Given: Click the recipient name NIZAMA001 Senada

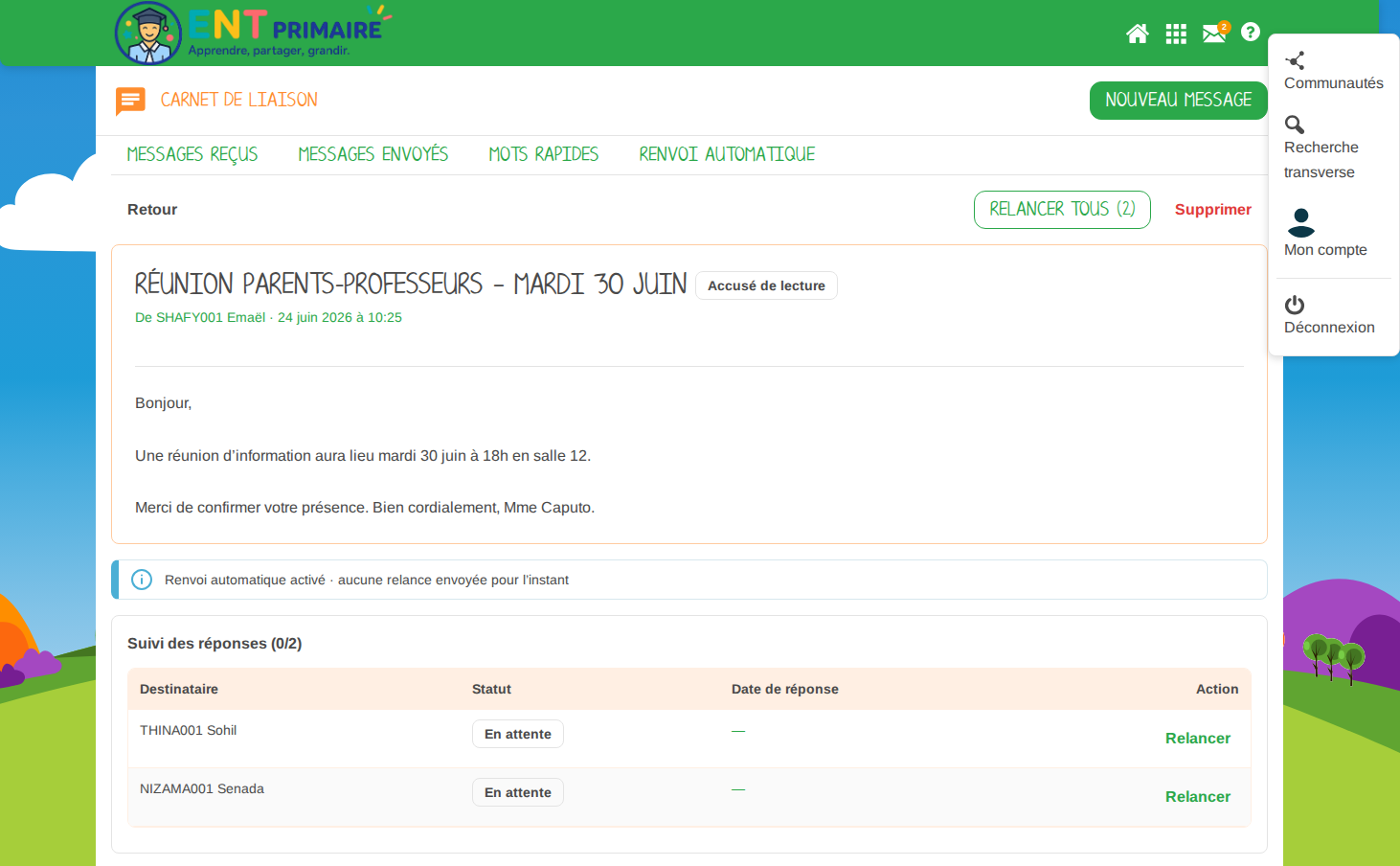Looking at the screenshot, I should 202,788.
